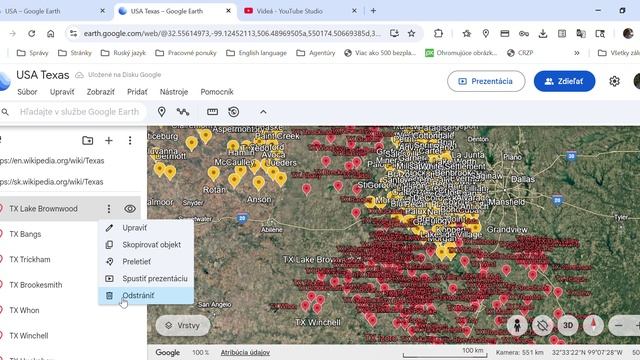The image size is (640, 360).
Task: Click the address bar URL
Action: tap(232, 33)
